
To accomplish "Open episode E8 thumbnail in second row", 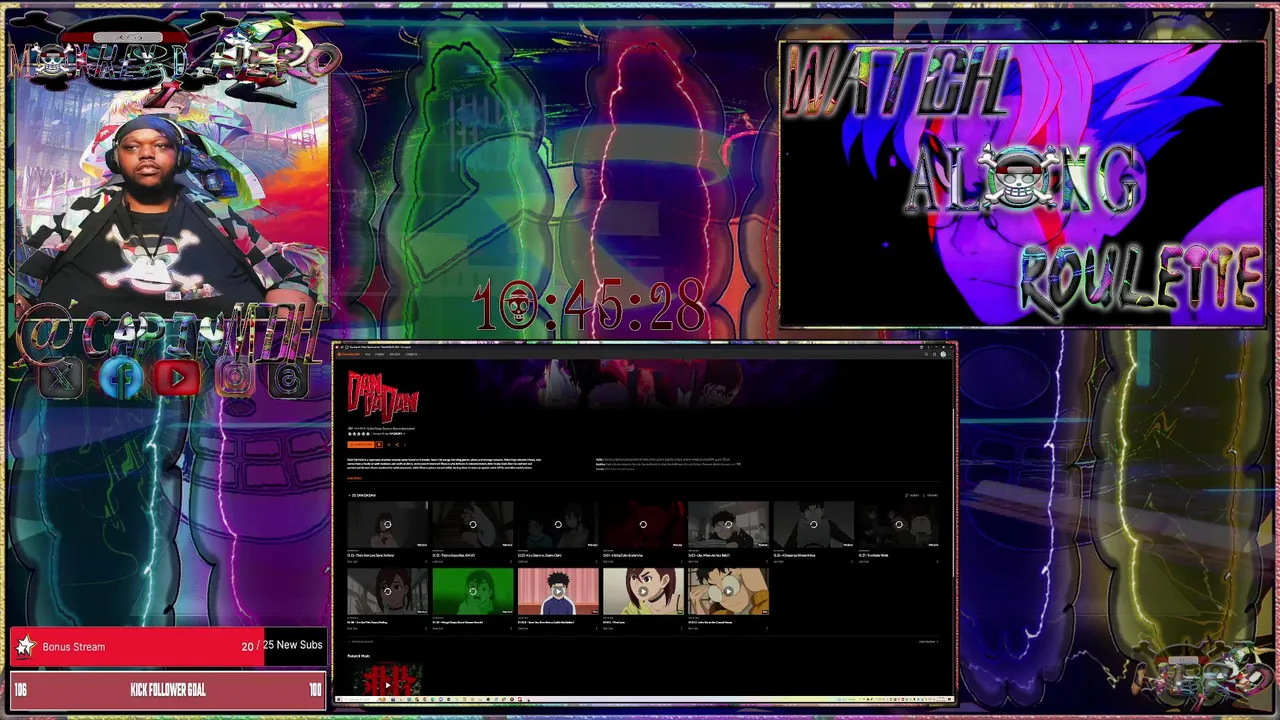I will point(387,592).
